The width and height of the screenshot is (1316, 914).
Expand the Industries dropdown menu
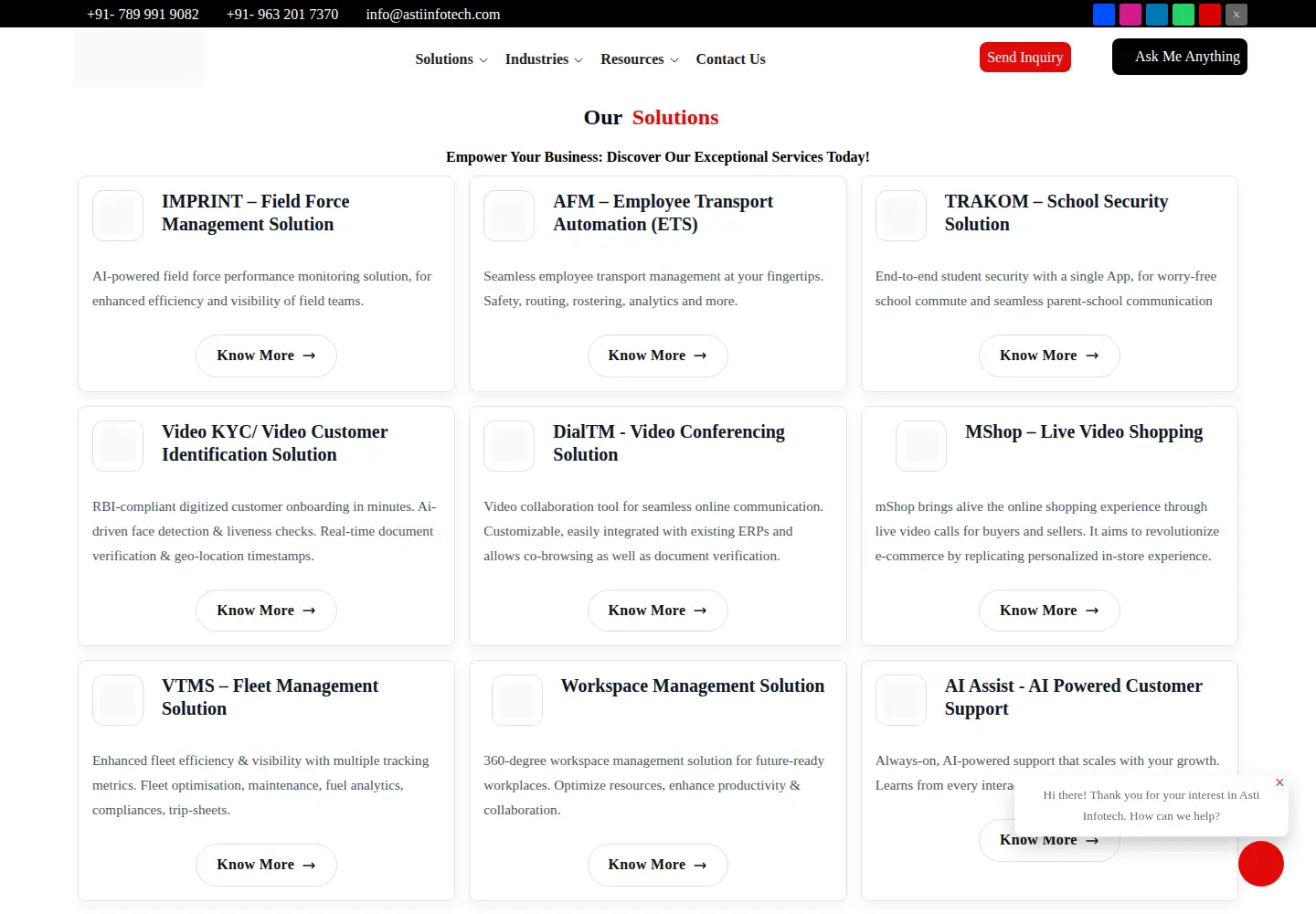(544, 59)
